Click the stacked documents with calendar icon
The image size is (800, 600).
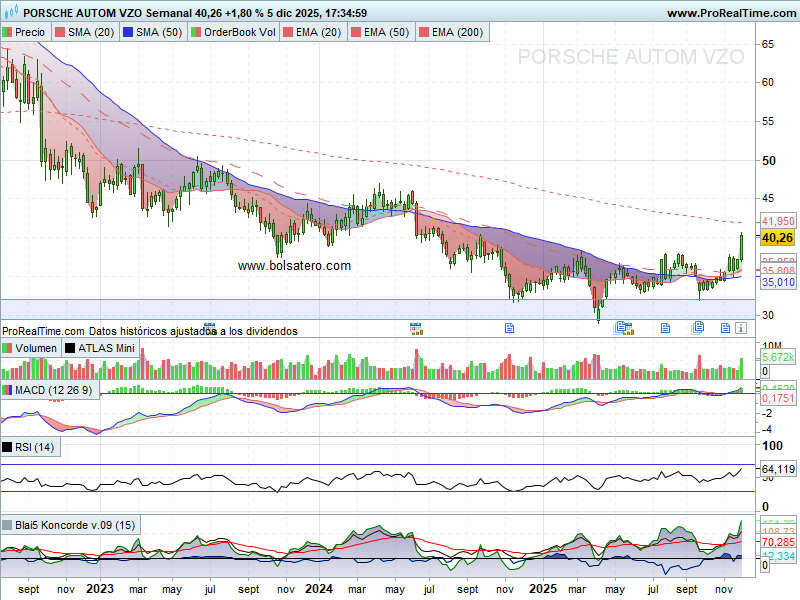(x=623, y=328)
